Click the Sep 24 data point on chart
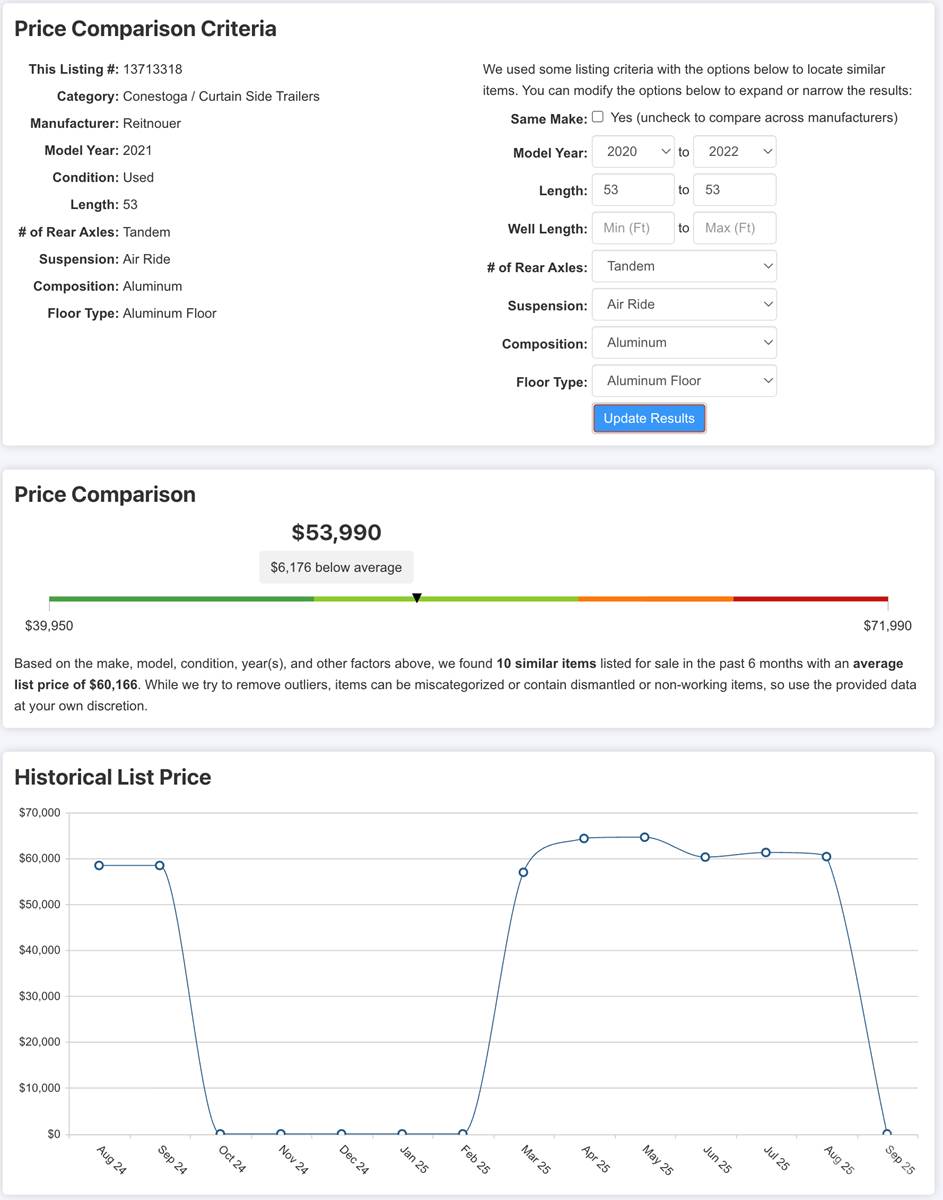943x1200 pixels. pyautogui.click(x=159, y=865)
